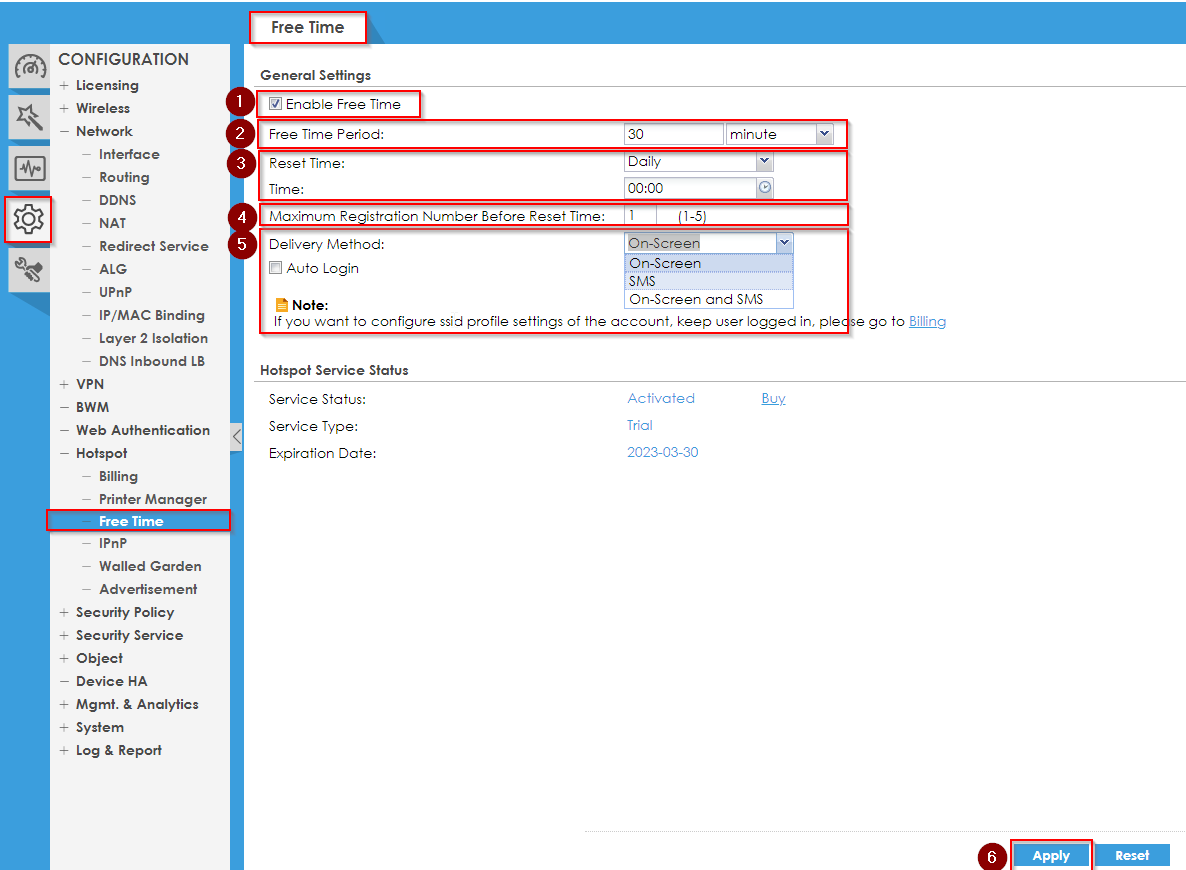Select On-Screen and SMS option
This screenshot has height=870, width=1186.
pos(695,299)
